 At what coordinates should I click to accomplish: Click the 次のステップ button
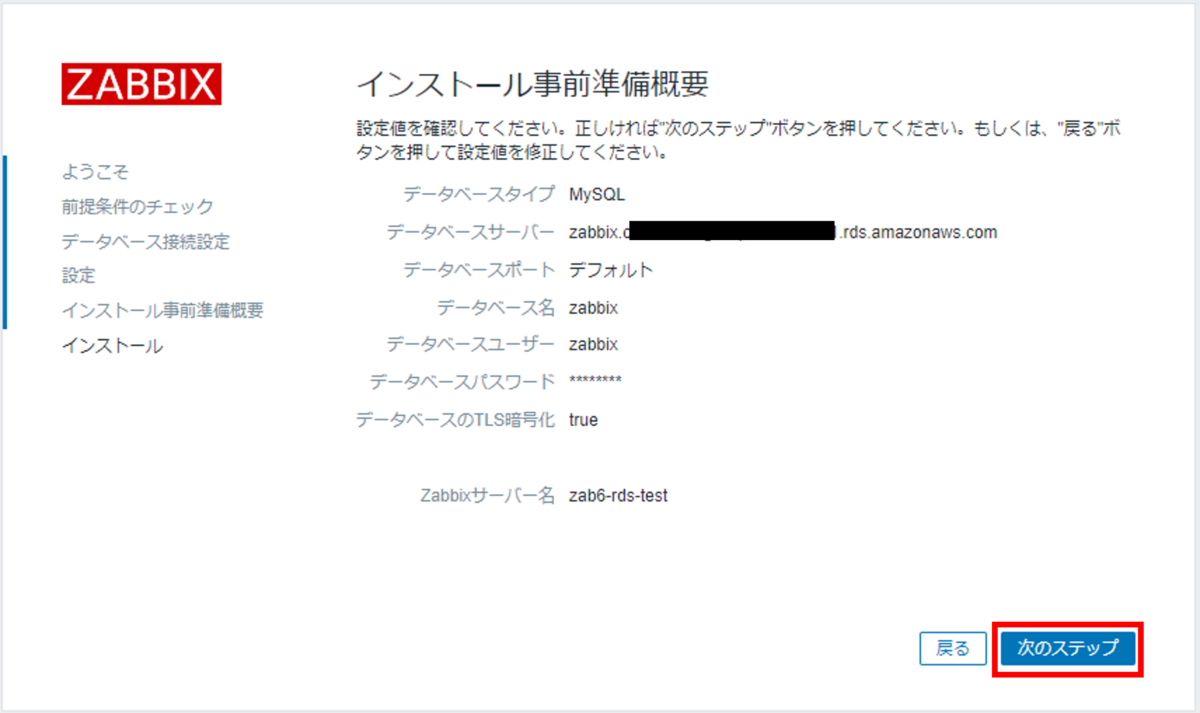(x=1068, y=648)
